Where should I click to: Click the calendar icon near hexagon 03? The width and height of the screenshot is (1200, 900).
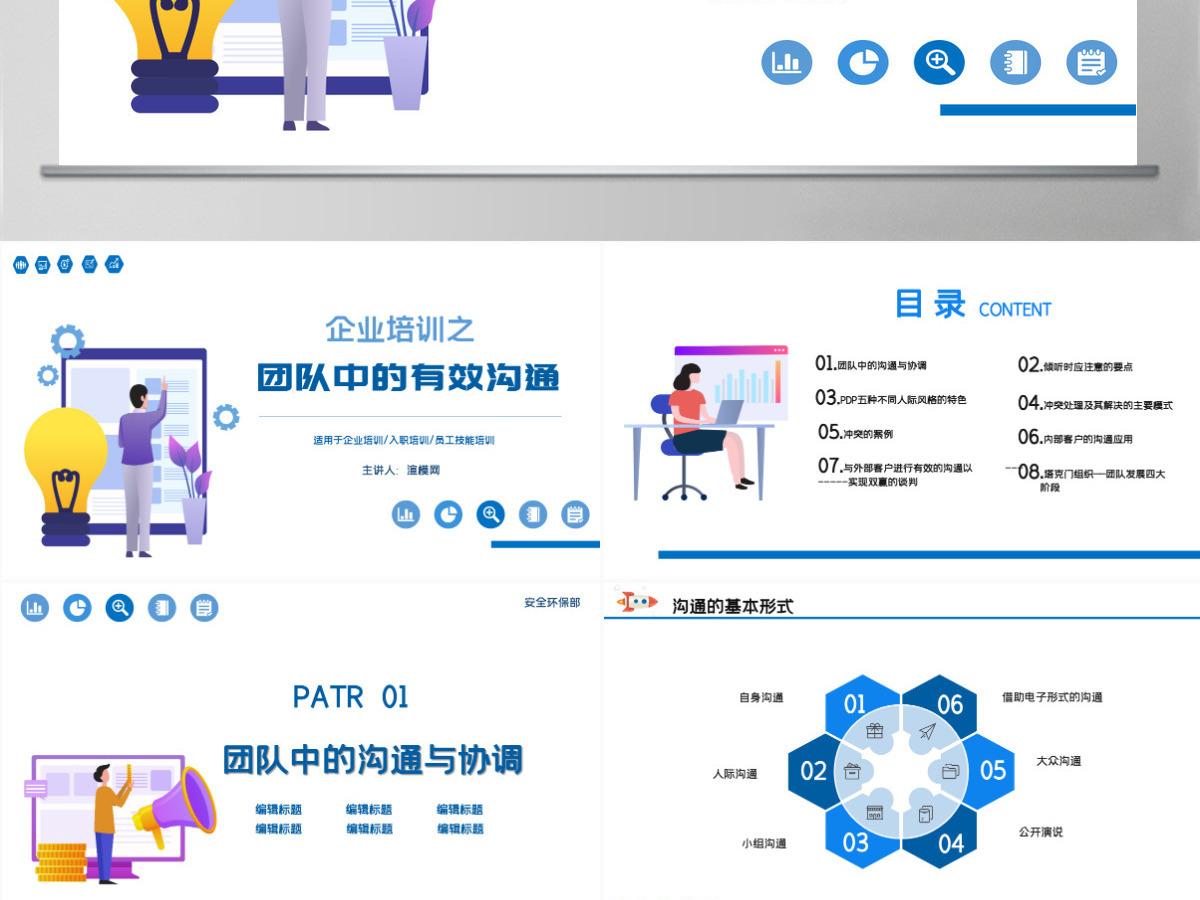pyautogui.click(x=874, y=813)
